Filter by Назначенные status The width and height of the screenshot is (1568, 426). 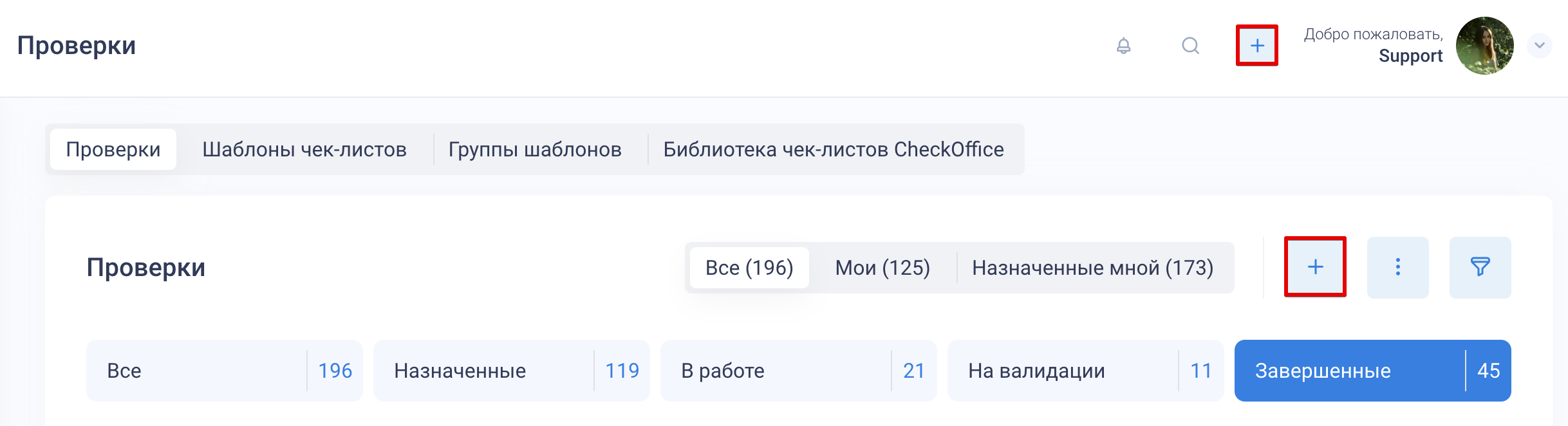point(511,371)
